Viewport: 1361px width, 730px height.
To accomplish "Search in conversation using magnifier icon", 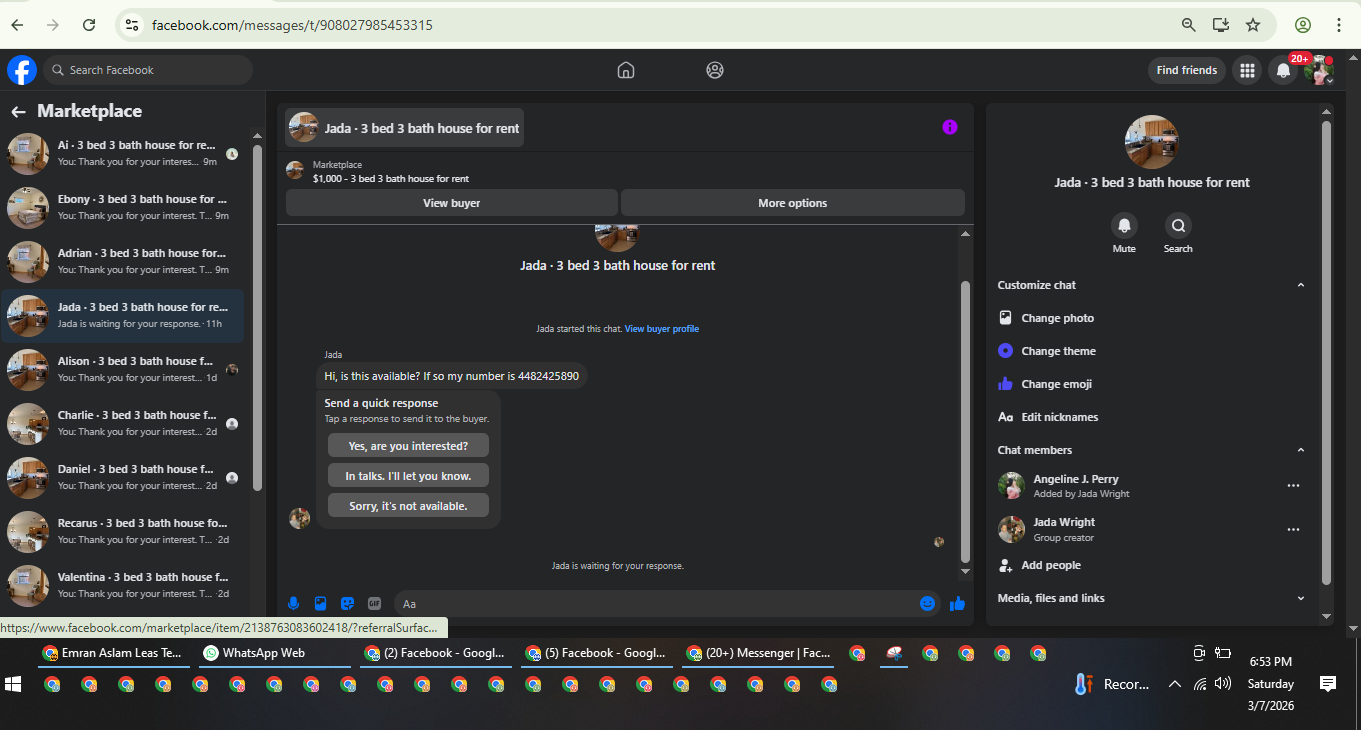I will [1178, 225].
